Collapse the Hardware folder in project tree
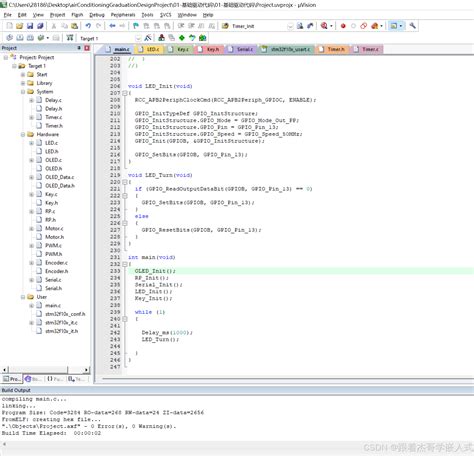This screenshot has width=474, height=456. tap(23, 134)
